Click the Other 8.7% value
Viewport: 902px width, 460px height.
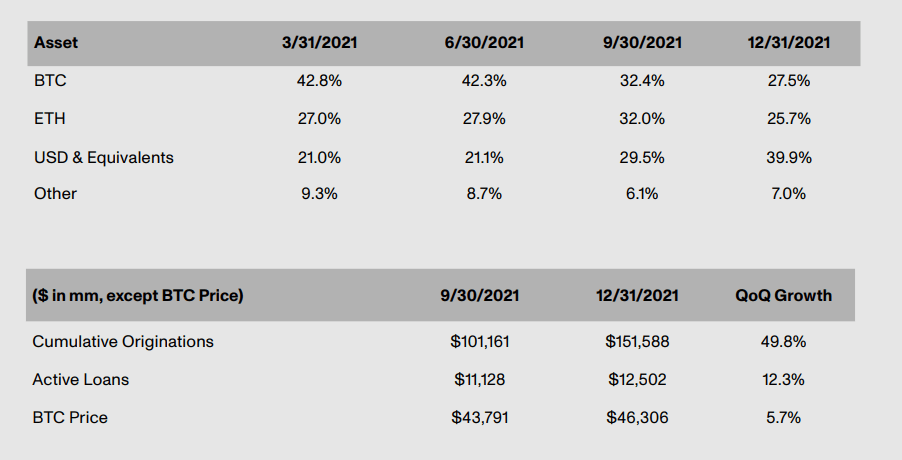pyautogui.click(x=484, y=194)
